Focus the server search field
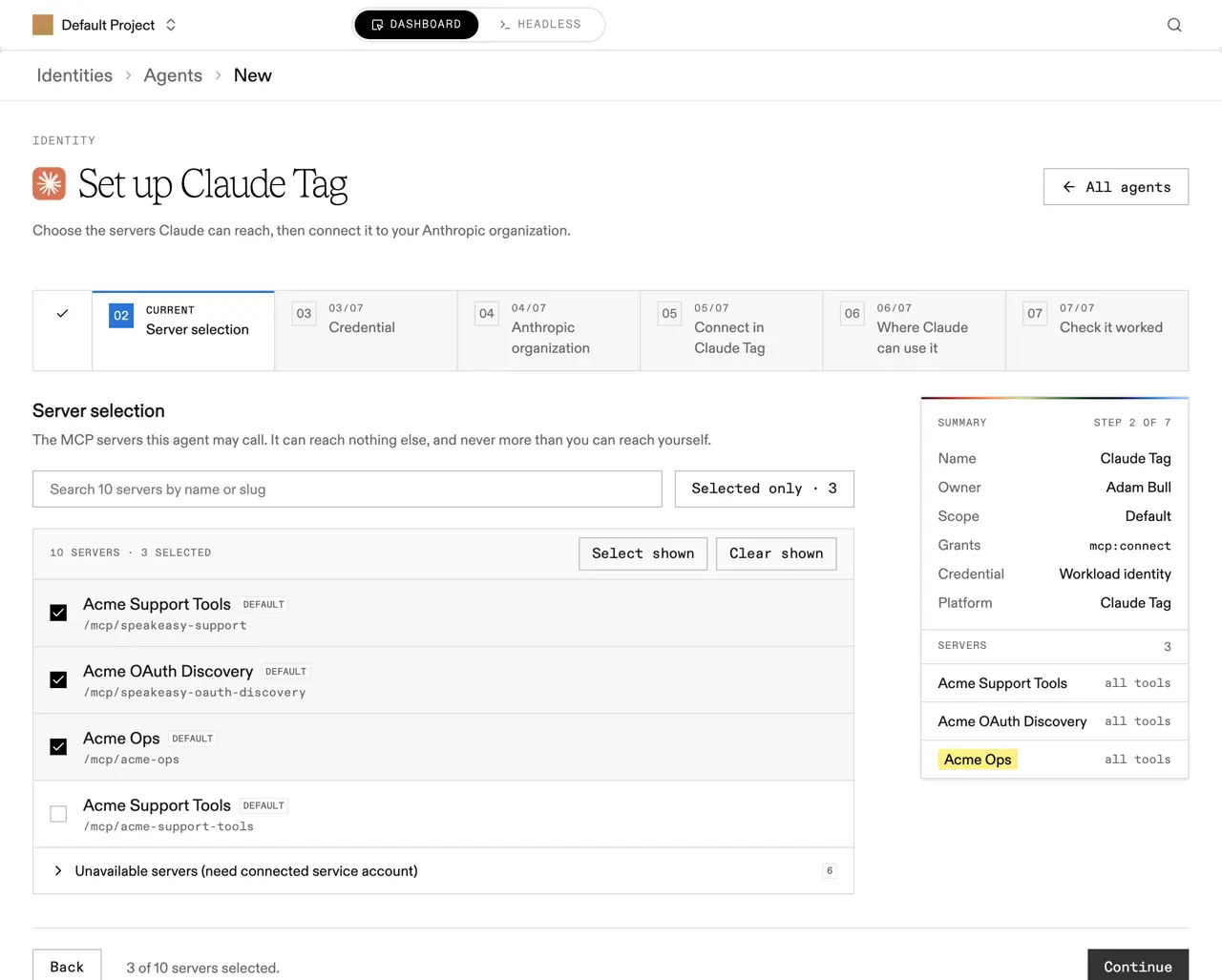The width and height of the screenshot is (1222, 980). (348, 489)
